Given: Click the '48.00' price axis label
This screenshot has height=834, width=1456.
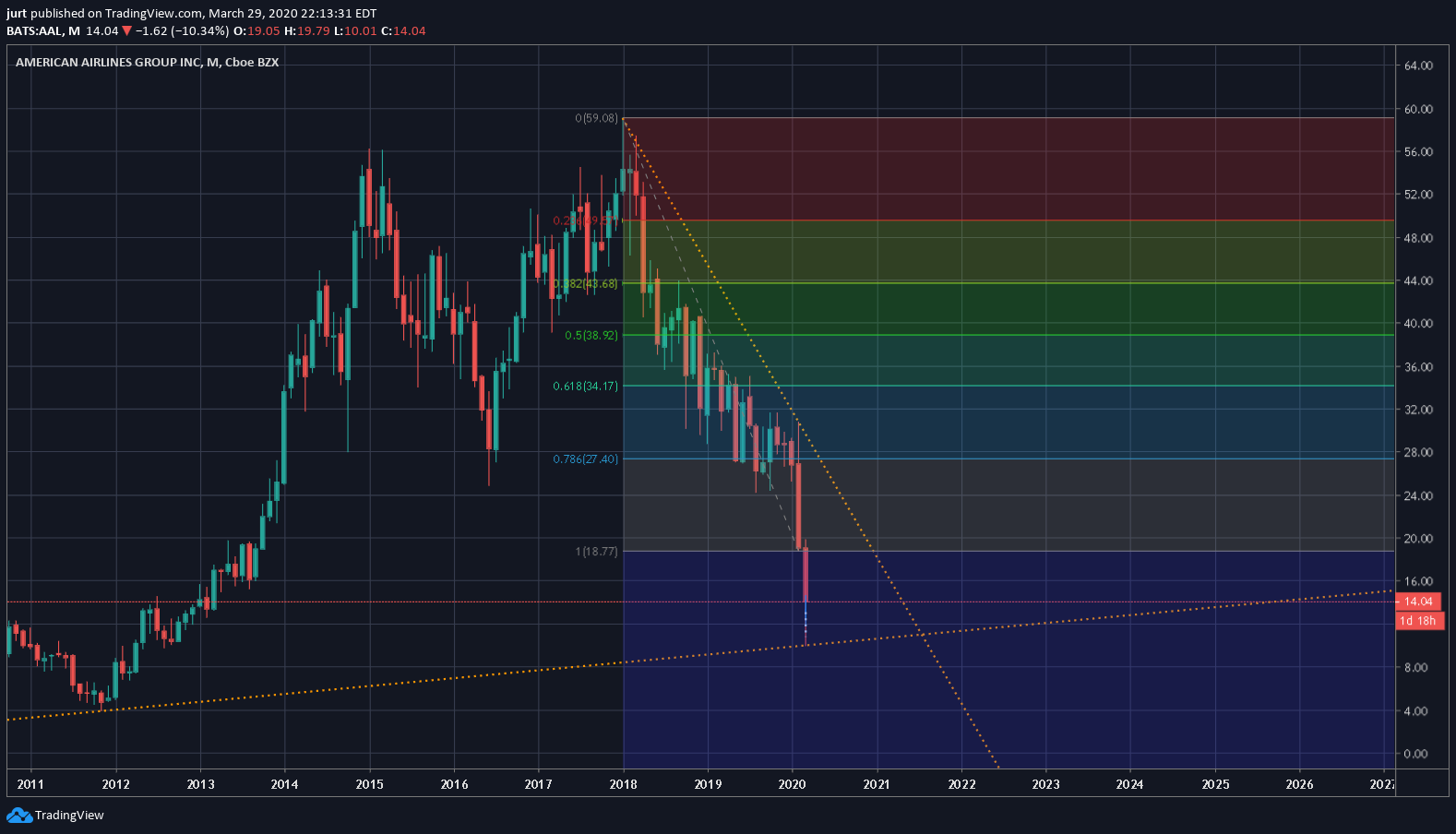Looking at the screenshot, I should pos(1418,237).
